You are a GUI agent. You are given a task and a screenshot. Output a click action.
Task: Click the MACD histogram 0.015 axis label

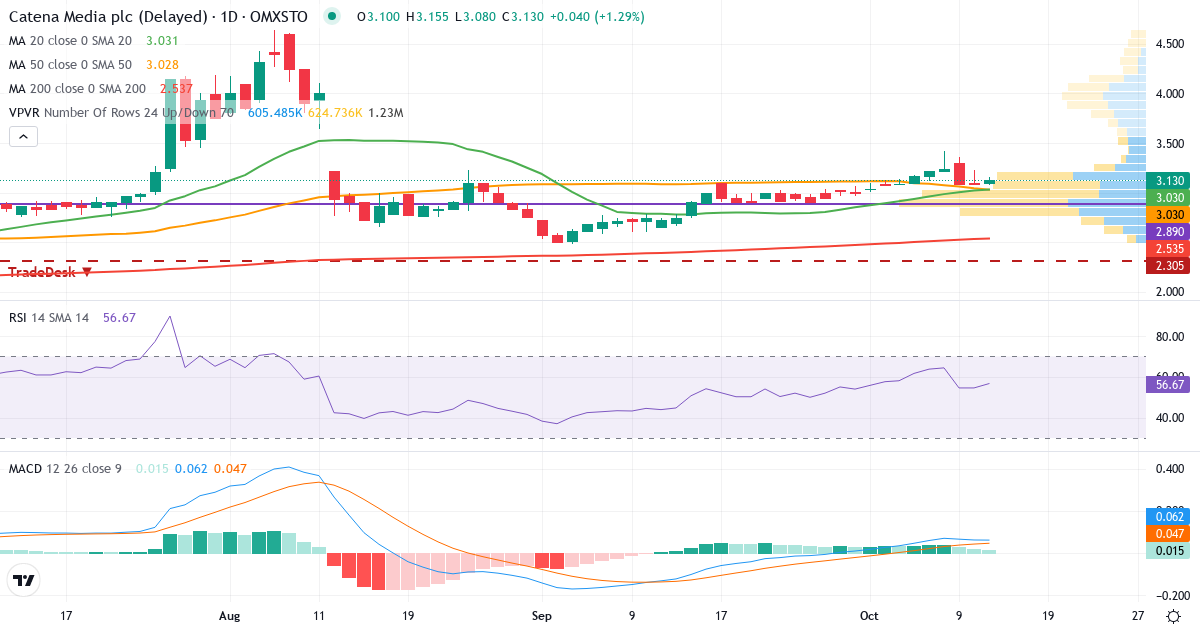point(1169,551)
